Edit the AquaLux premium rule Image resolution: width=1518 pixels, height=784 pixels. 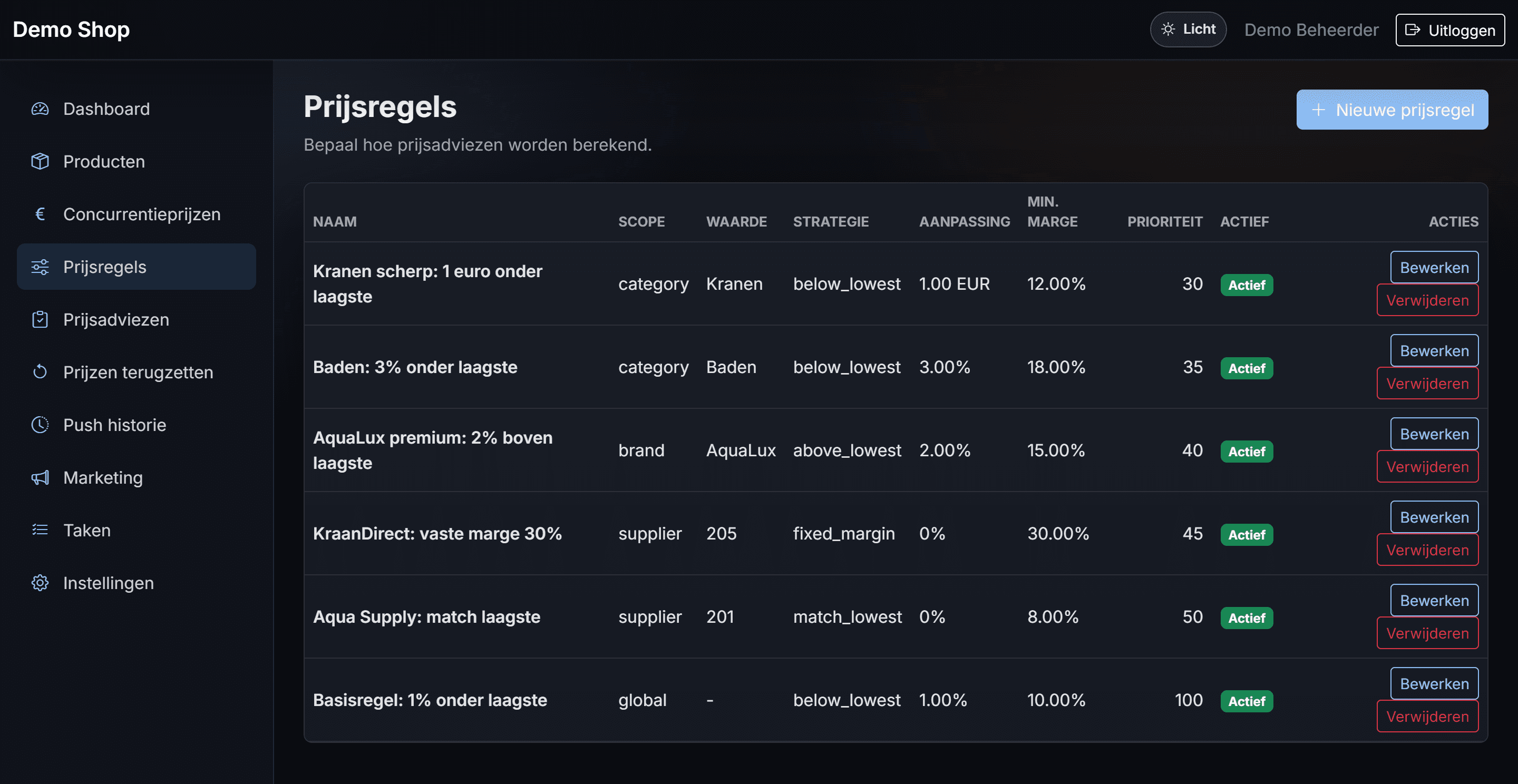1434,434
